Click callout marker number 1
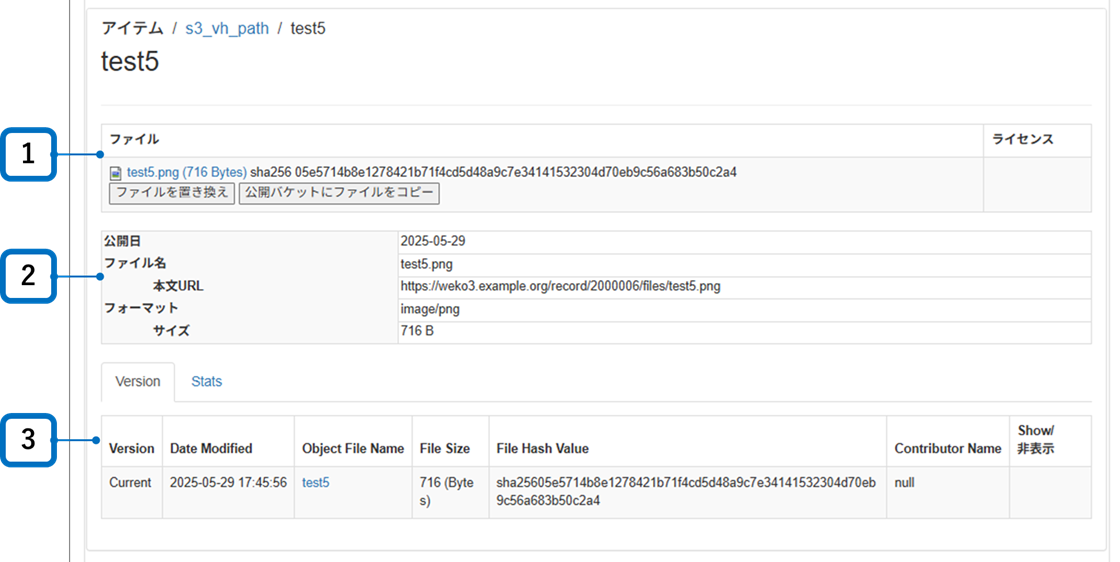This screenshot has width=1120, height=562. click(x=29, y=154)
